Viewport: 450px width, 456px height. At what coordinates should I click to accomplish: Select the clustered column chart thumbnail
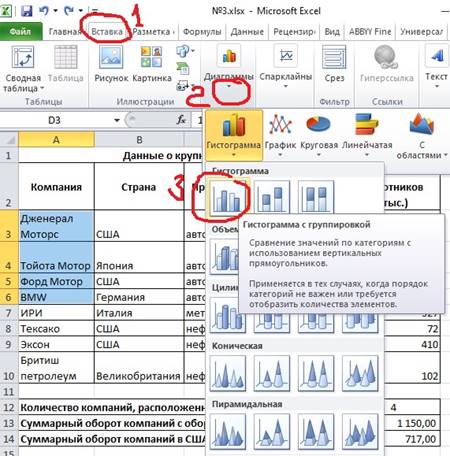coord(228,198)
